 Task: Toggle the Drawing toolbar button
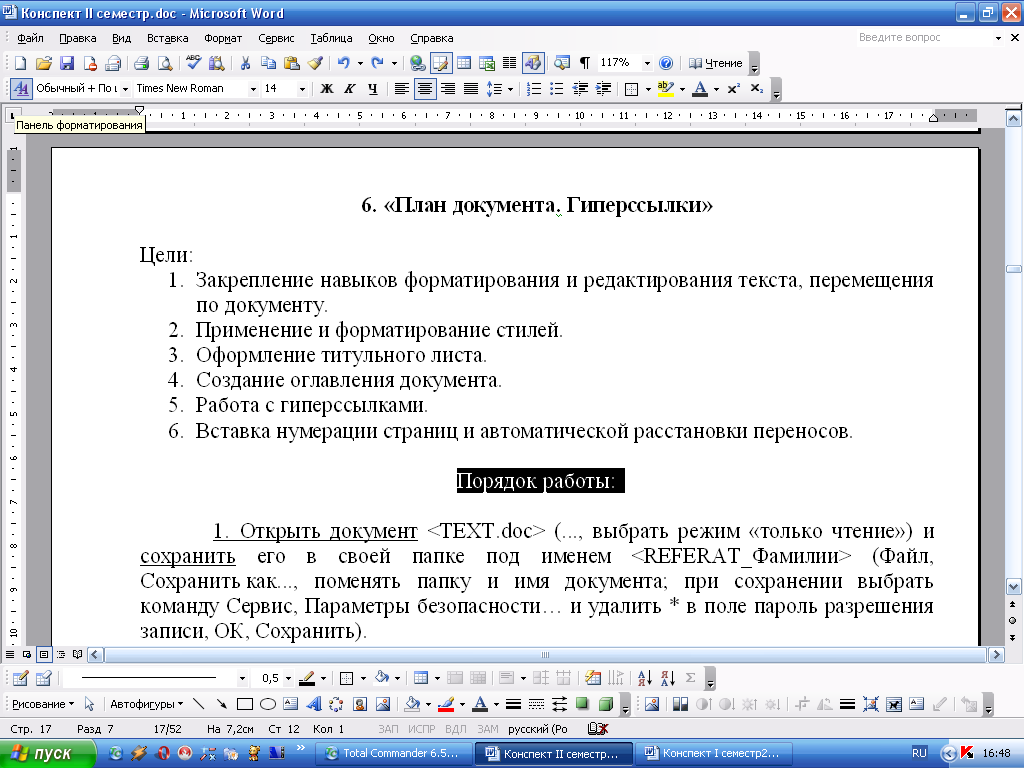tap(533, 63)
